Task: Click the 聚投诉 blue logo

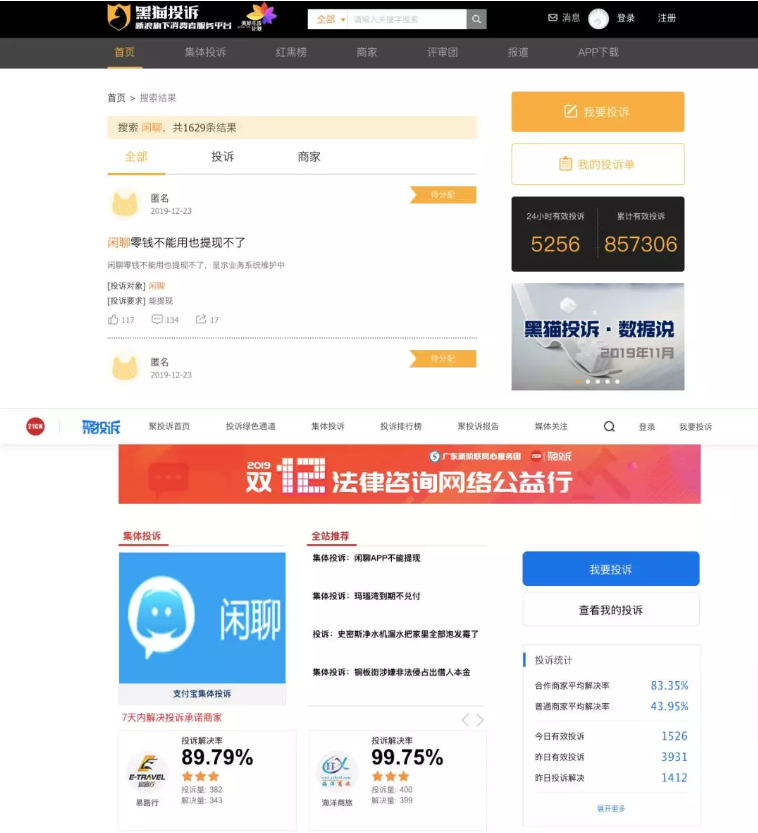Action: click(x=101, y=427)
